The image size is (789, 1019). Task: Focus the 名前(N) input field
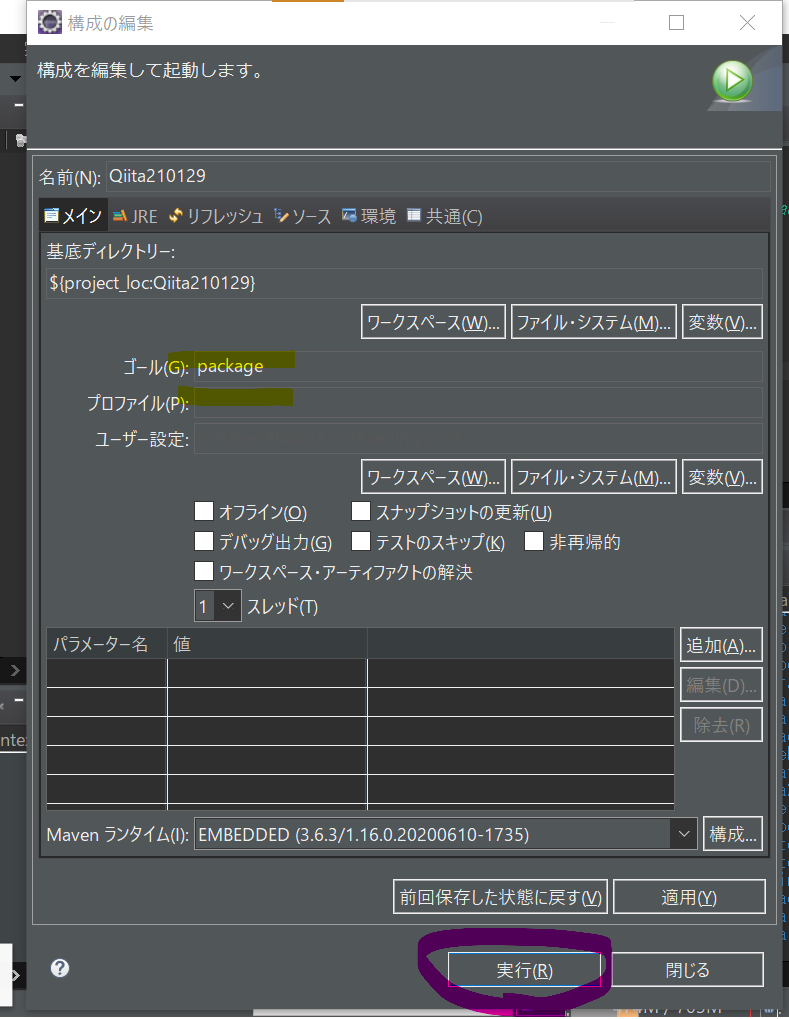tap(438, 176)
